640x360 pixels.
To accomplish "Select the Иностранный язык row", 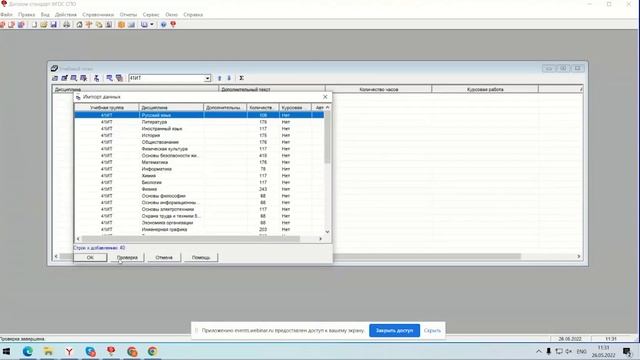I will [199, 129].
